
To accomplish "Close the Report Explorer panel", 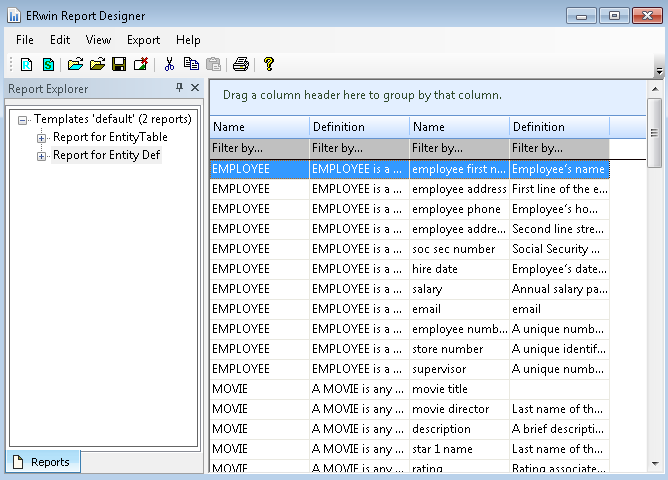I will pyautogui.click(x=195, y=88).
